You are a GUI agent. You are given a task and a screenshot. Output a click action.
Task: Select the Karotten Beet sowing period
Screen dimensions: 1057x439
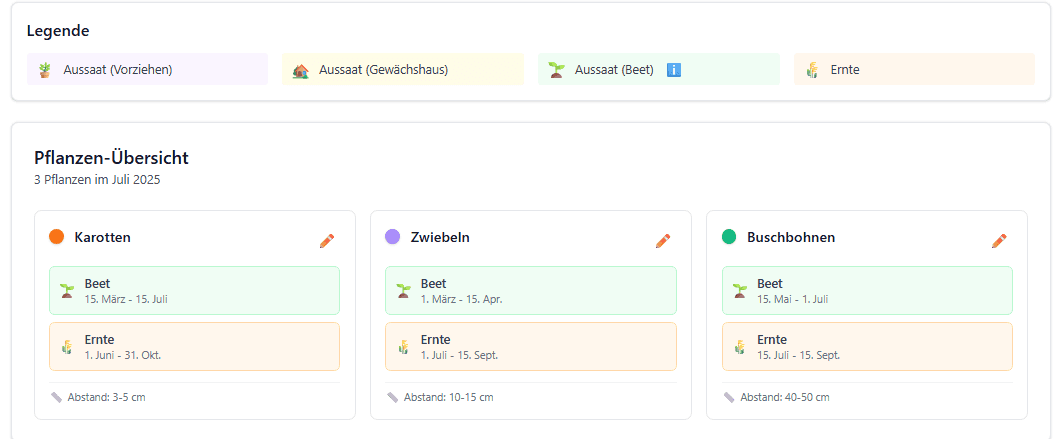tap(194, 291)
